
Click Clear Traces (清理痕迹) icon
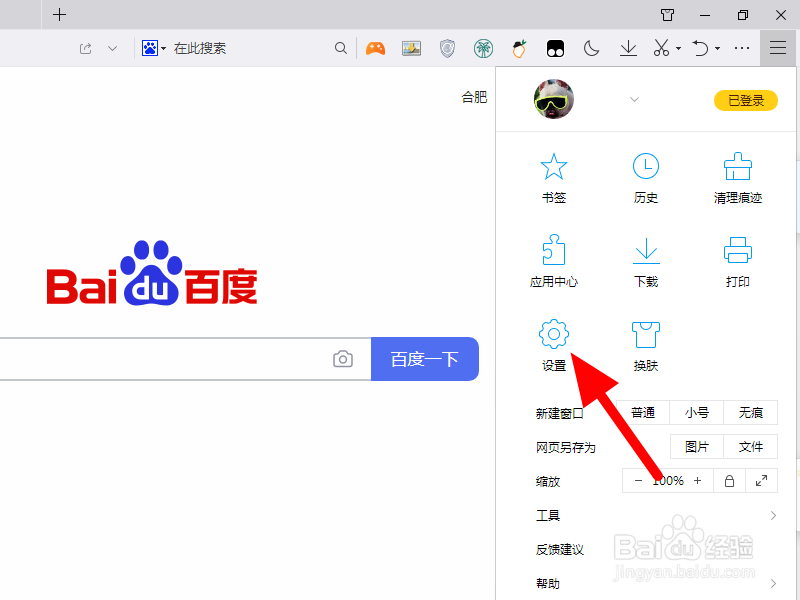(738, 167)
